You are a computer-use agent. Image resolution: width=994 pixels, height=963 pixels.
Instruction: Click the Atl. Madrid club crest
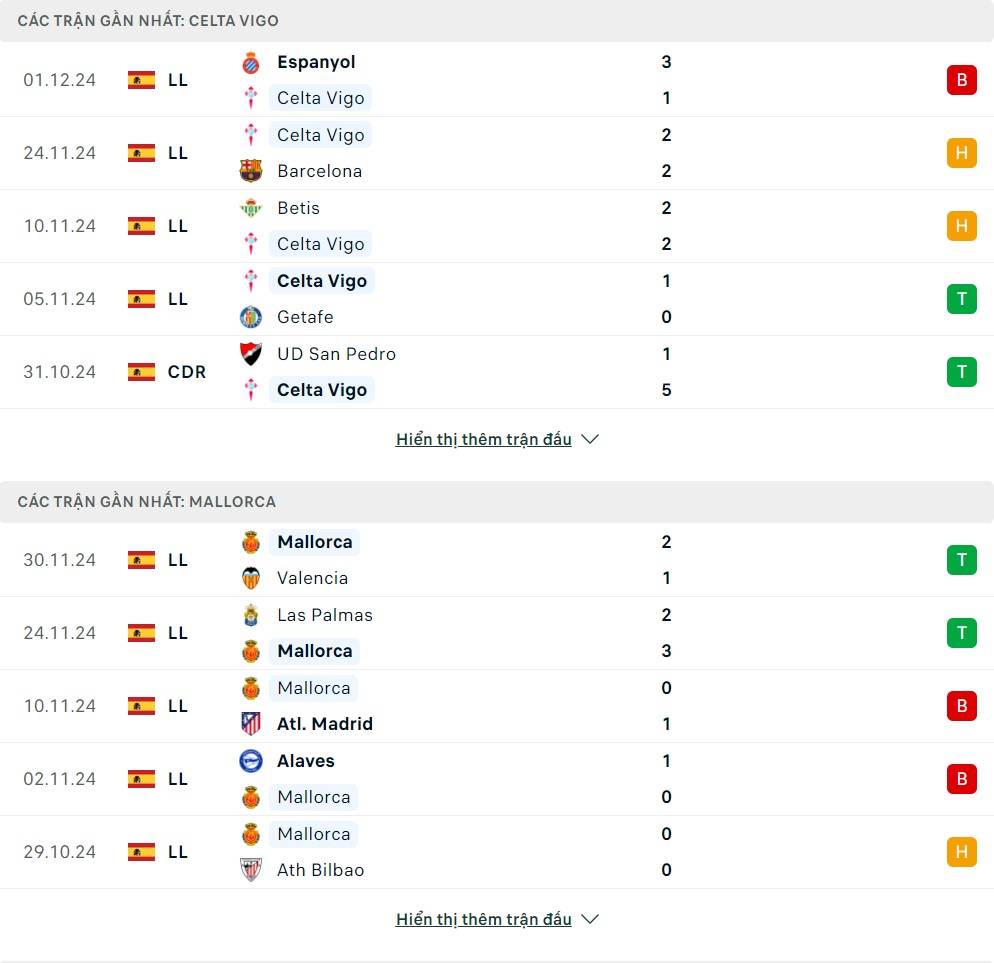[251, 724]
